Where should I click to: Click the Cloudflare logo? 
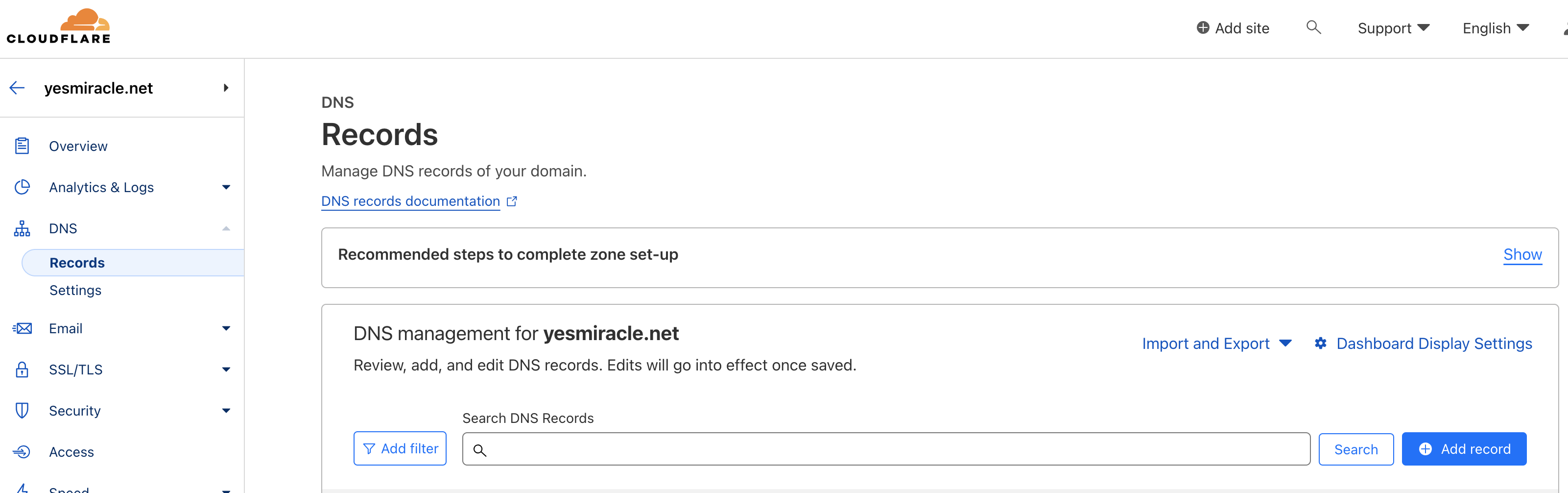click(59, 27)
